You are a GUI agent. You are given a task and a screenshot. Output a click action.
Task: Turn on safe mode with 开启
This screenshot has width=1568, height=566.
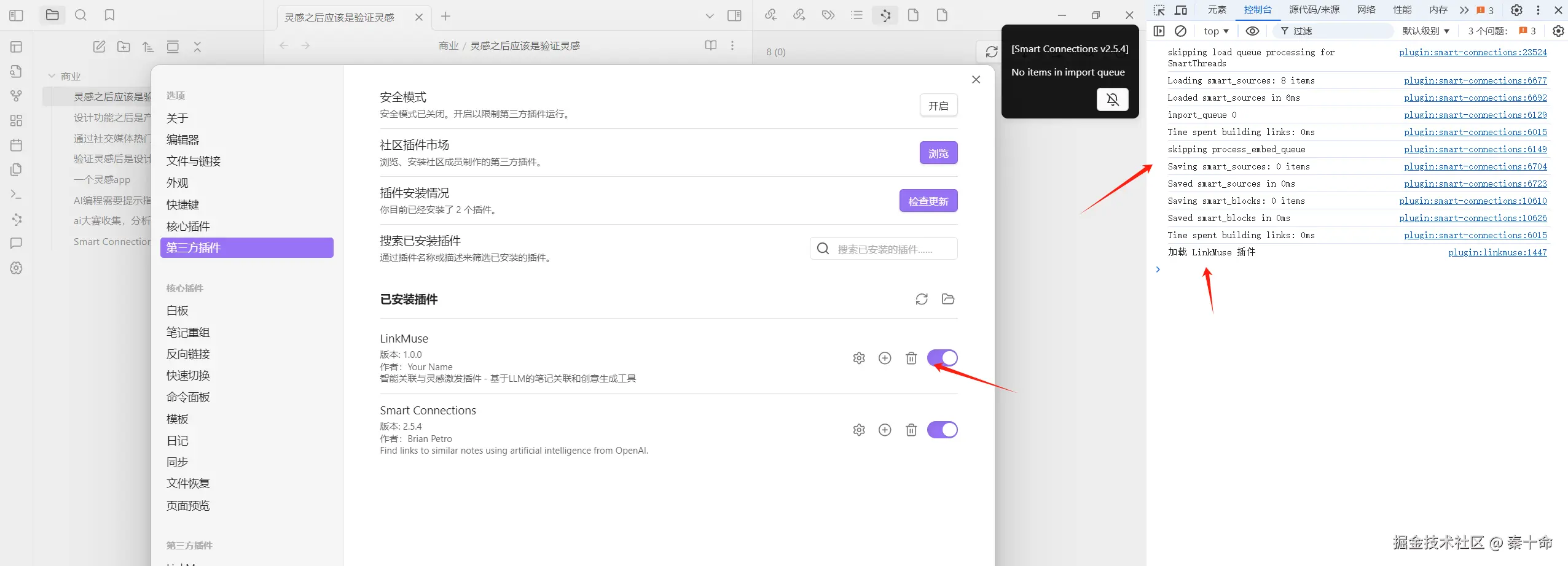pyautogui.click(x=938, y=106)
